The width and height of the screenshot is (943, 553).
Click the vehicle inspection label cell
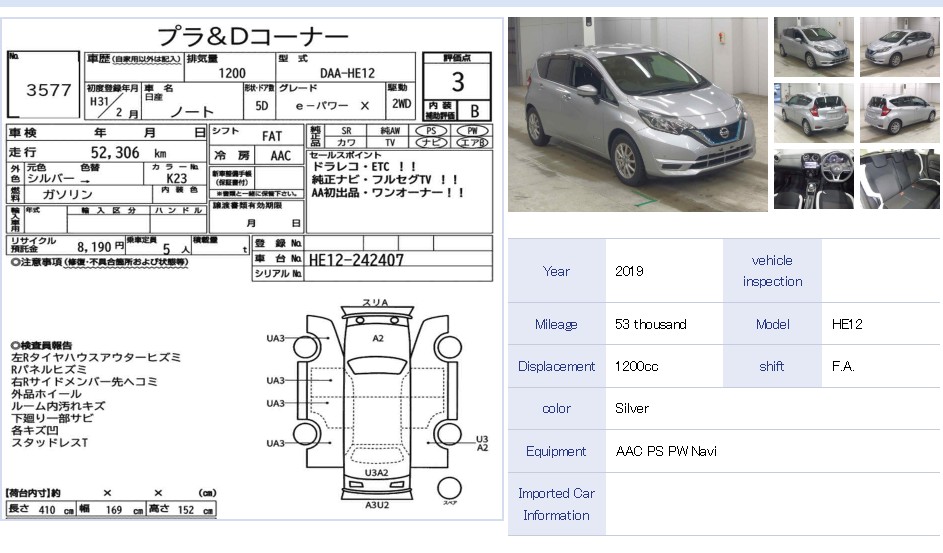pyautogui.click(x=772, y=271)
